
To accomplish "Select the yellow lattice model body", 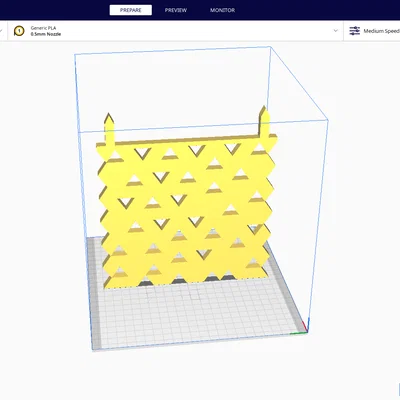I will click(187, 213).
